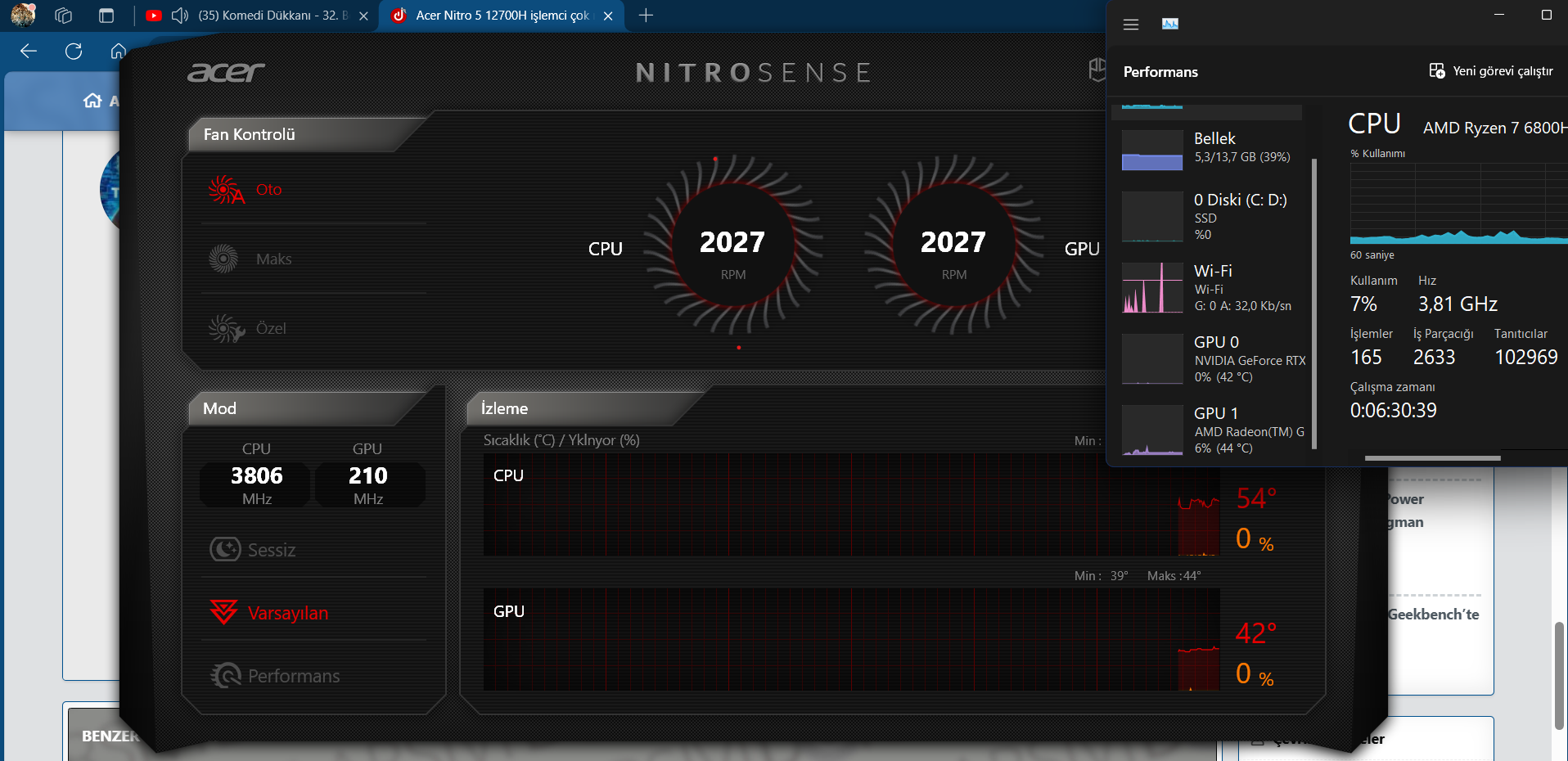The height and width of the screenshot is (761, 1568).
Task: Enable Sessiz silent power mode
Action: (271, 550)
